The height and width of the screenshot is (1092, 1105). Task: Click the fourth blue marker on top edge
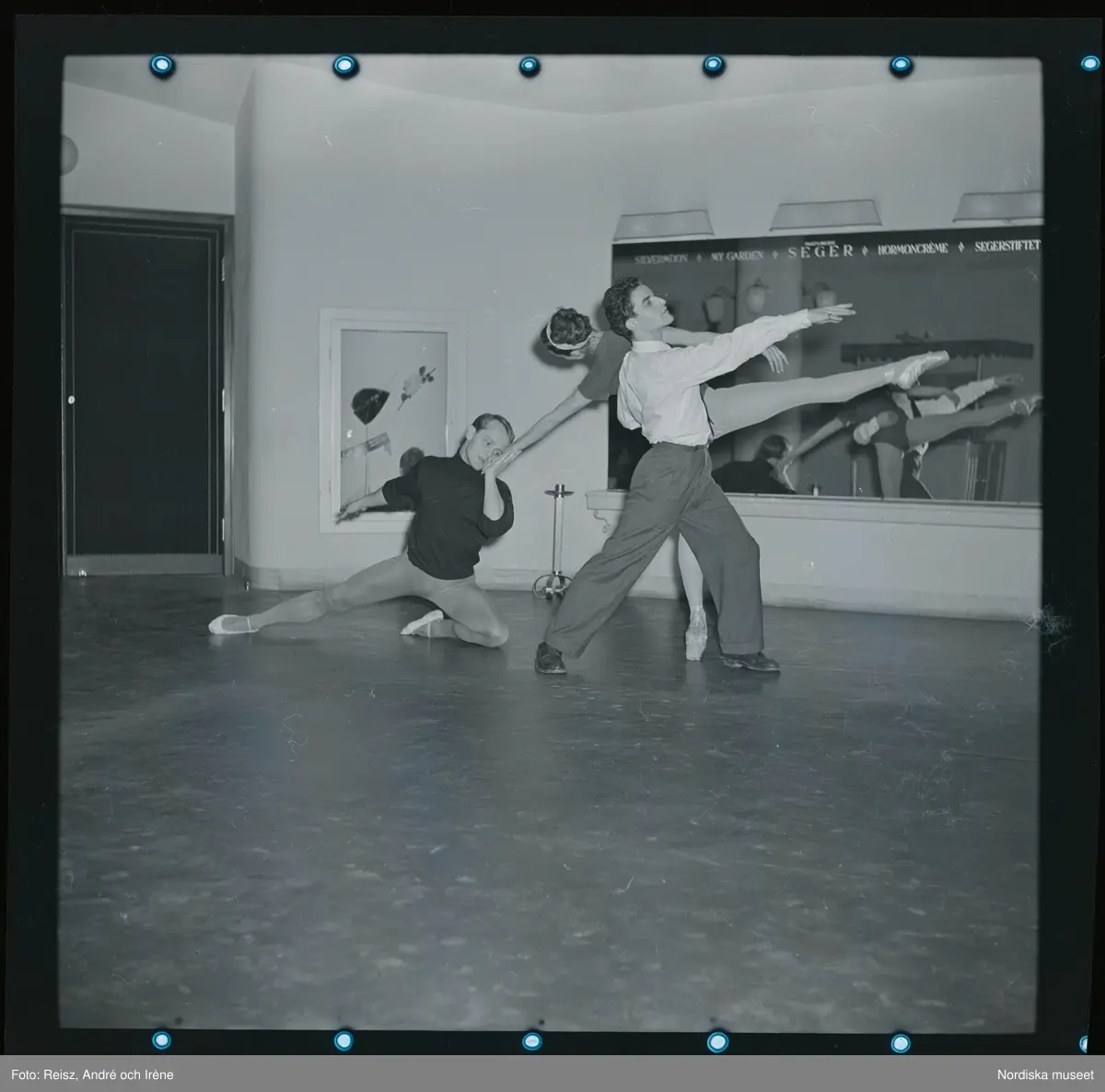coord(714,65)
